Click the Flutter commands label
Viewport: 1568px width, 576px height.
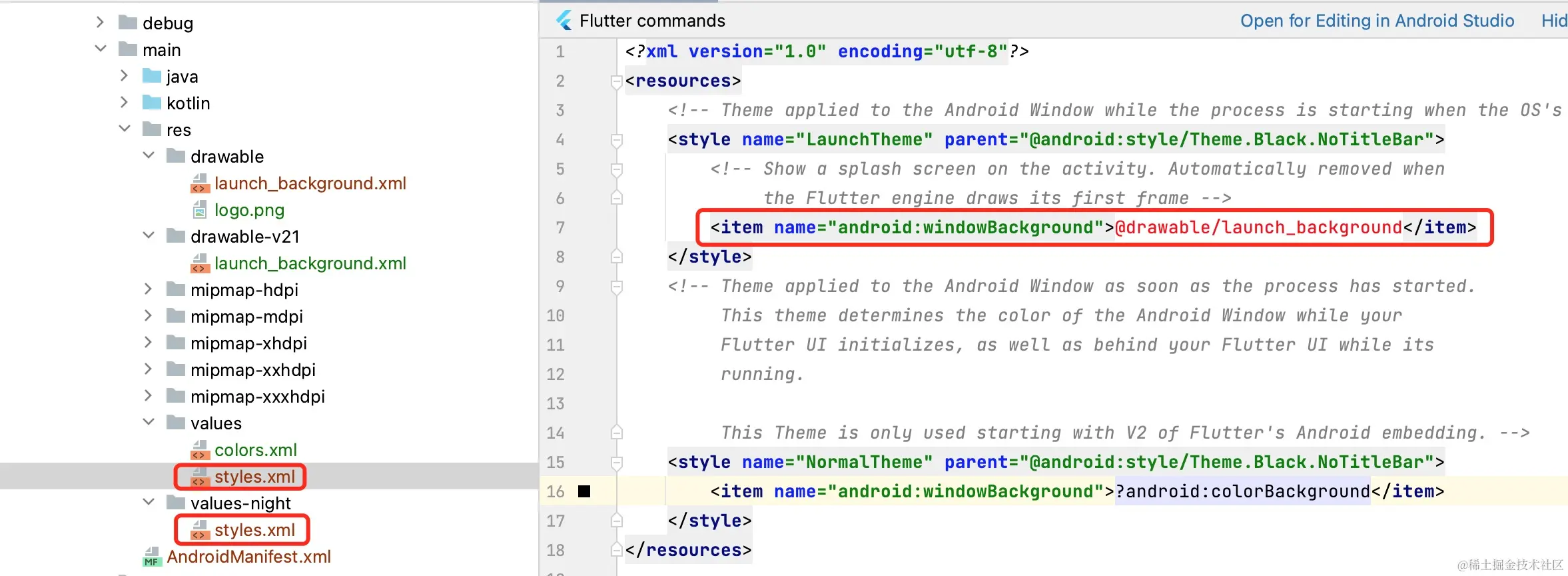click(x=652, y=21)
